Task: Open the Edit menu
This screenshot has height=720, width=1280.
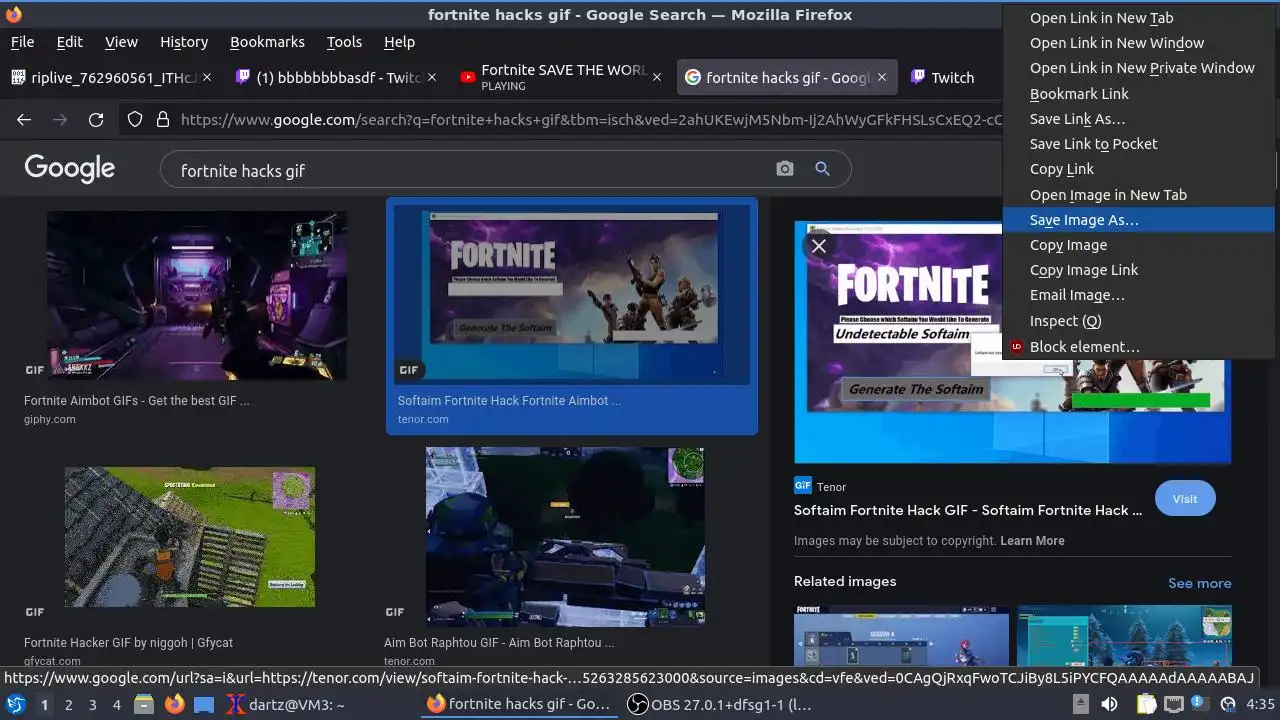Action: coord(70,42)
